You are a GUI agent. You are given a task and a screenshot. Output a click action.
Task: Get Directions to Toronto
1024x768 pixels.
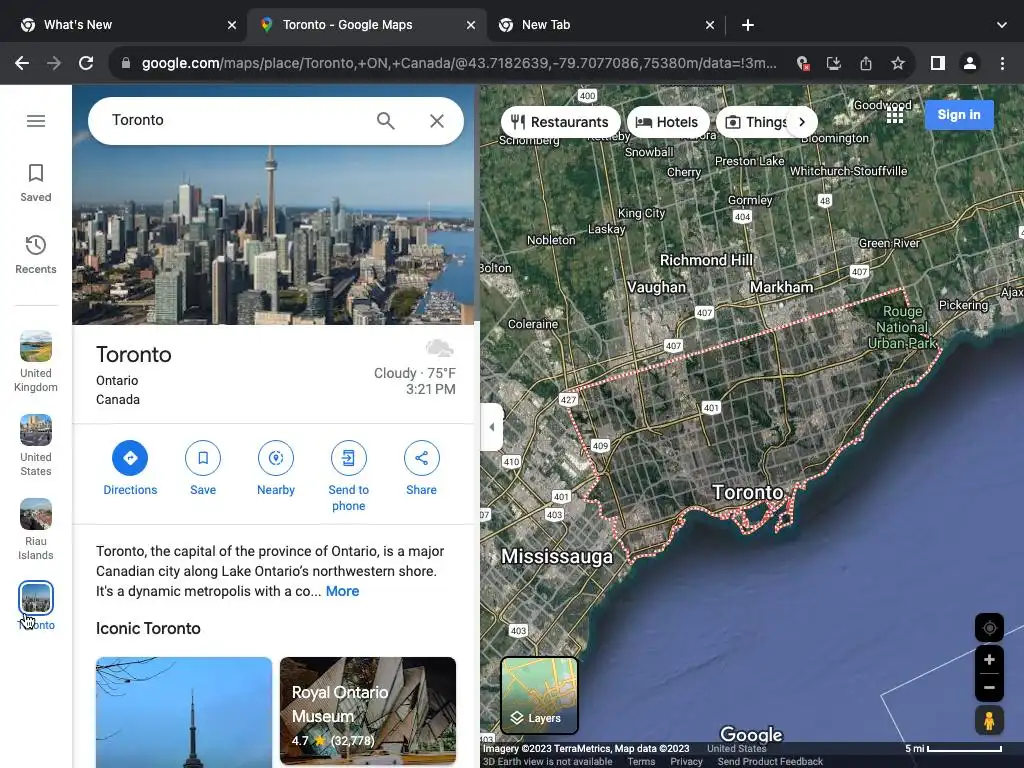(130, 468)
